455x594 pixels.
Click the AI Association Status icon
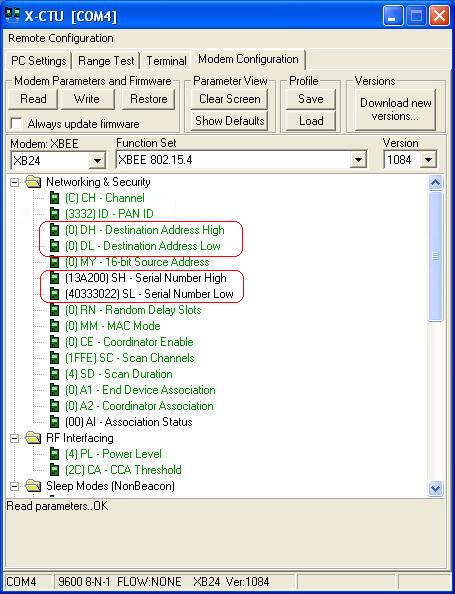click(55, 422)
